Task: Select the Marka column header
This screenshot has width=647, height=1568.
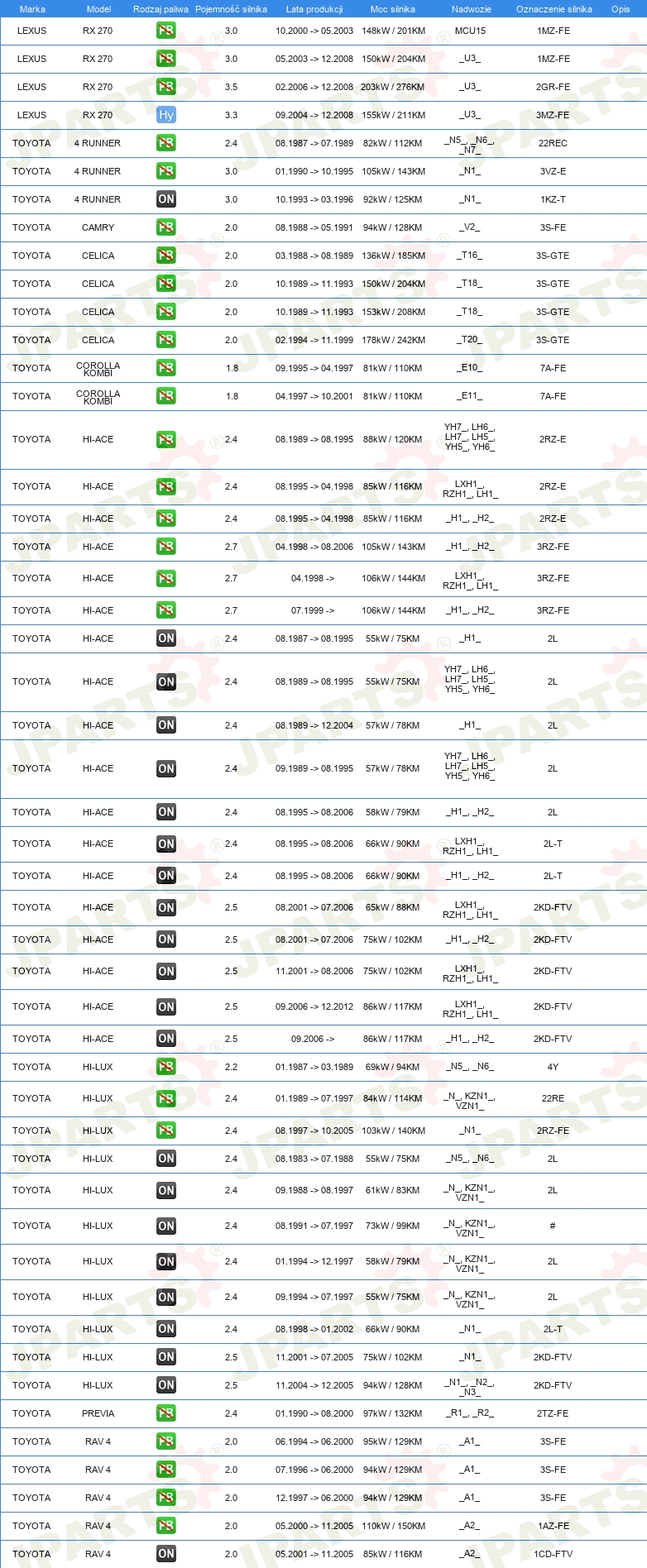Action: (32, 9)
